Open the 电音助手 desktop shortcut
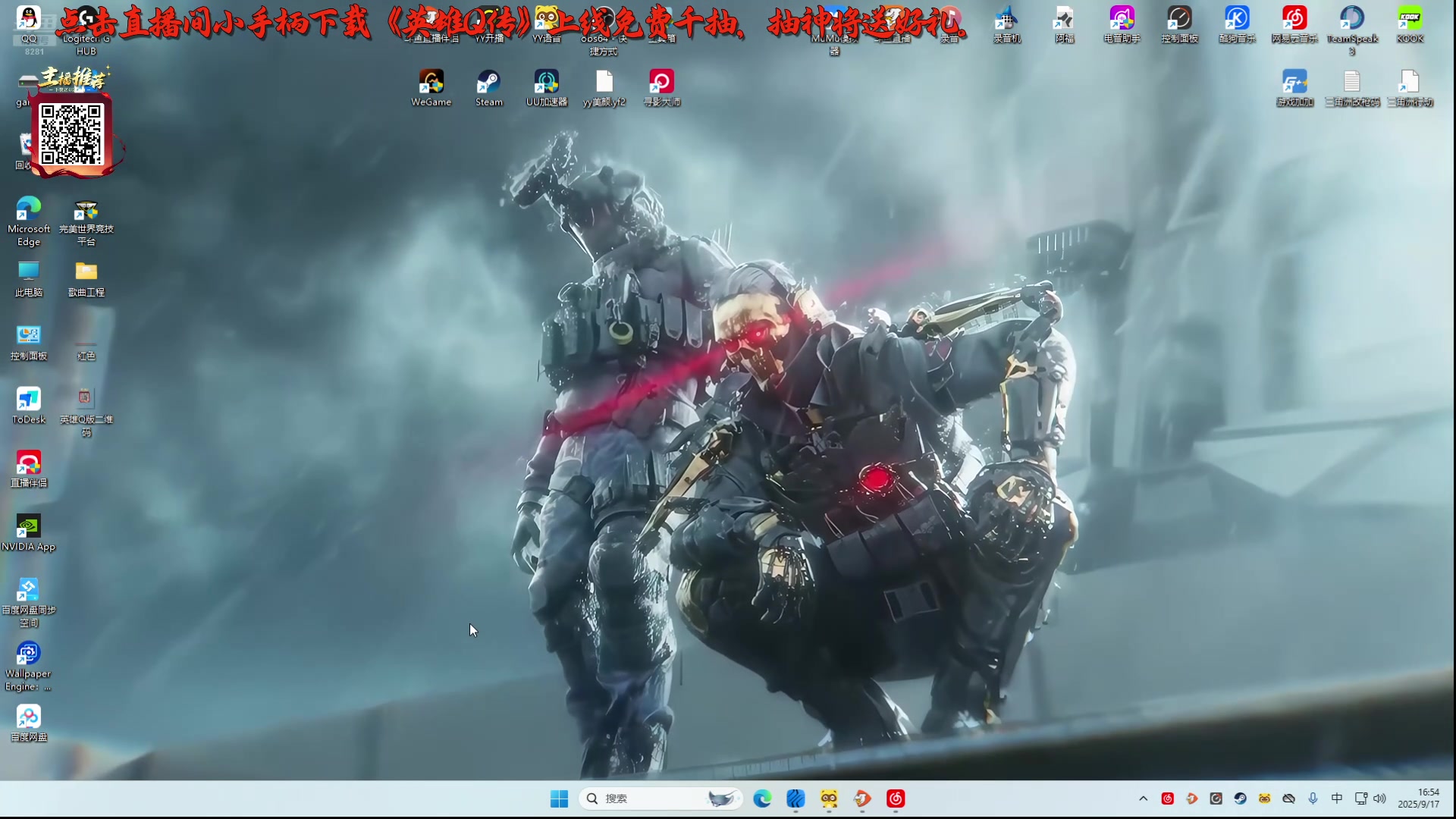Image resolution: width=1456 pixels, height=819 pixels. pos(1122,25)
